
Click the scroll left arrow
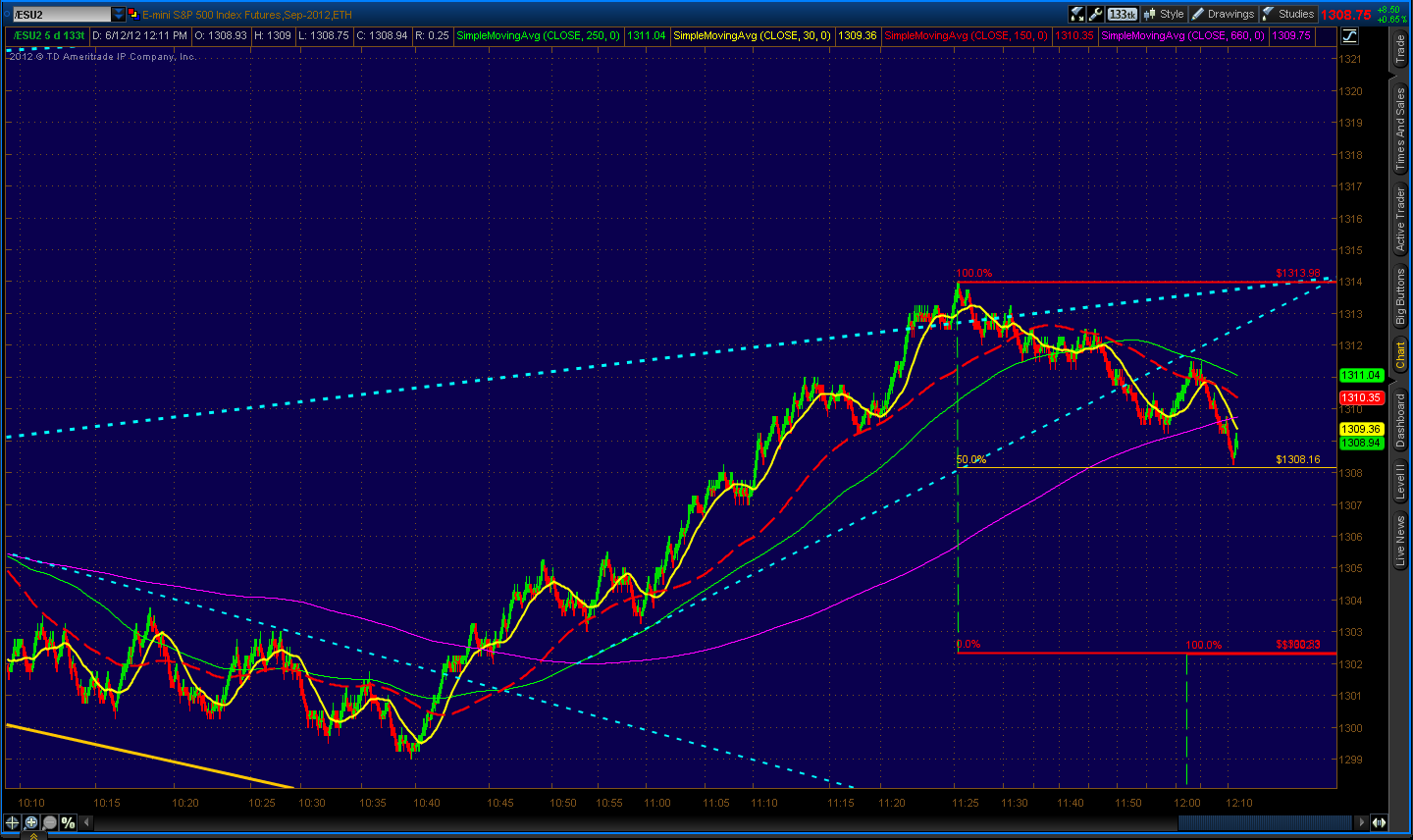coord(86,822)
